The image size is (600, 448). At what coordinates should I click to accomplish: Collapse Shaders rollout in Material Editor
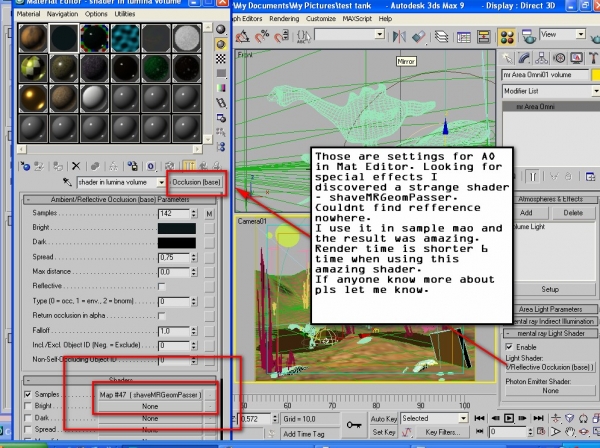click(120, 380)
